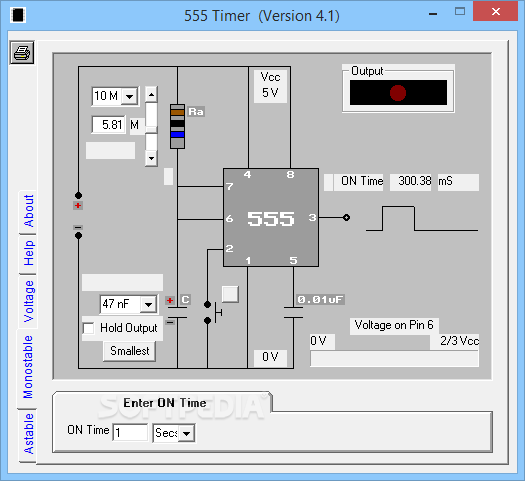Switch to the Help tab
This screenshot has width=525, height=481.
coord(28,253)
